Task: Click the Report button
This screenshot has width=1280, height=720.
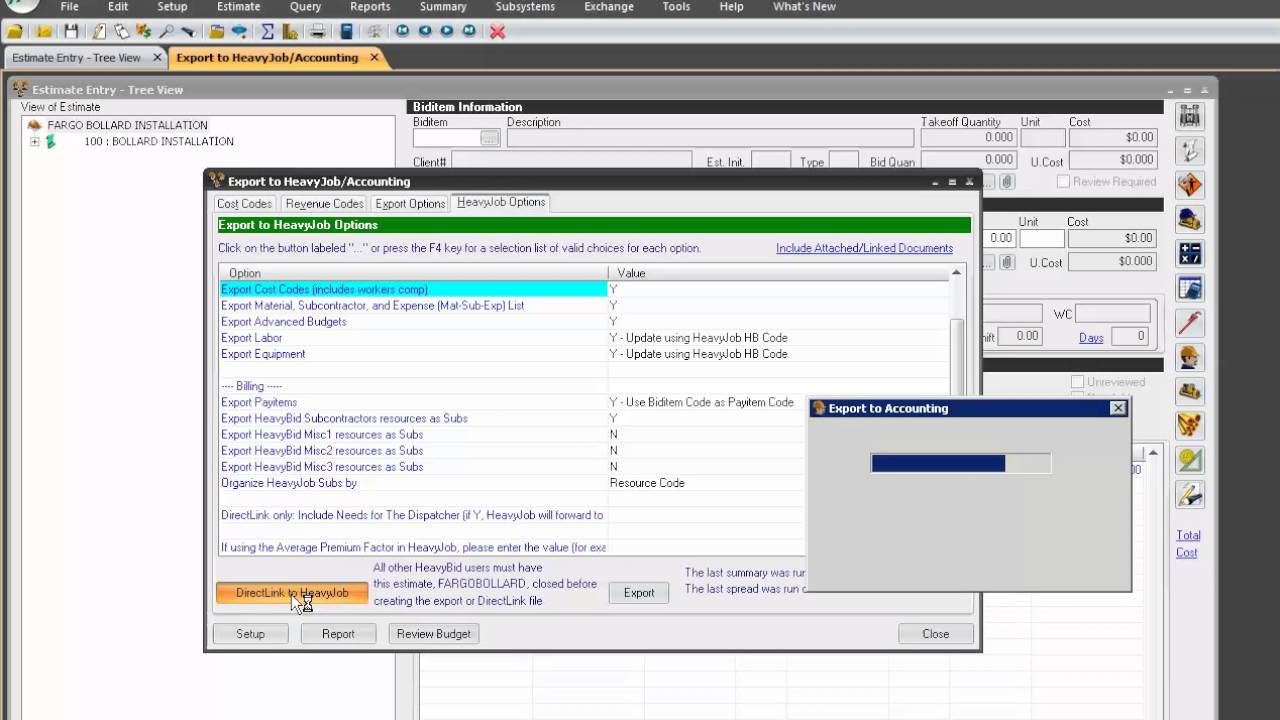Action: (x=338, y=634)
